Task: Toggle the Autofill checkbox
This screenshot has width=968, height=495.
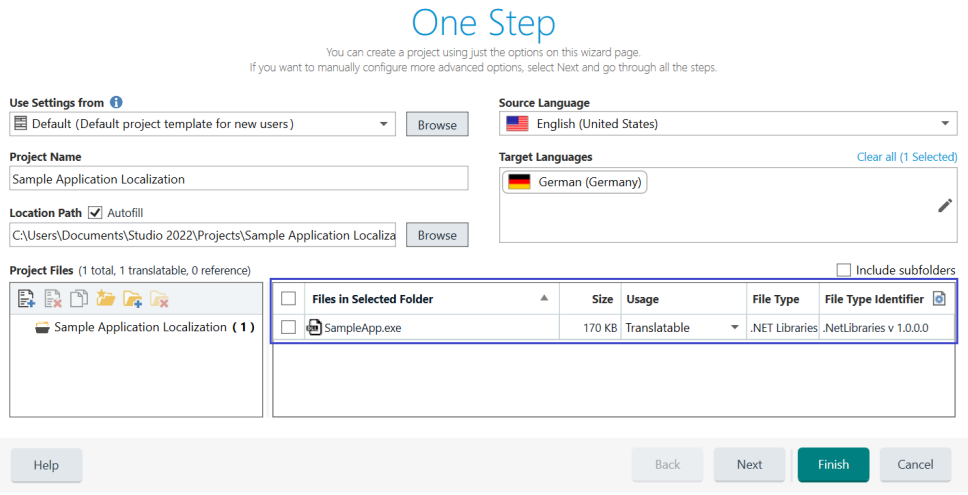Action: tap(95, 212)
